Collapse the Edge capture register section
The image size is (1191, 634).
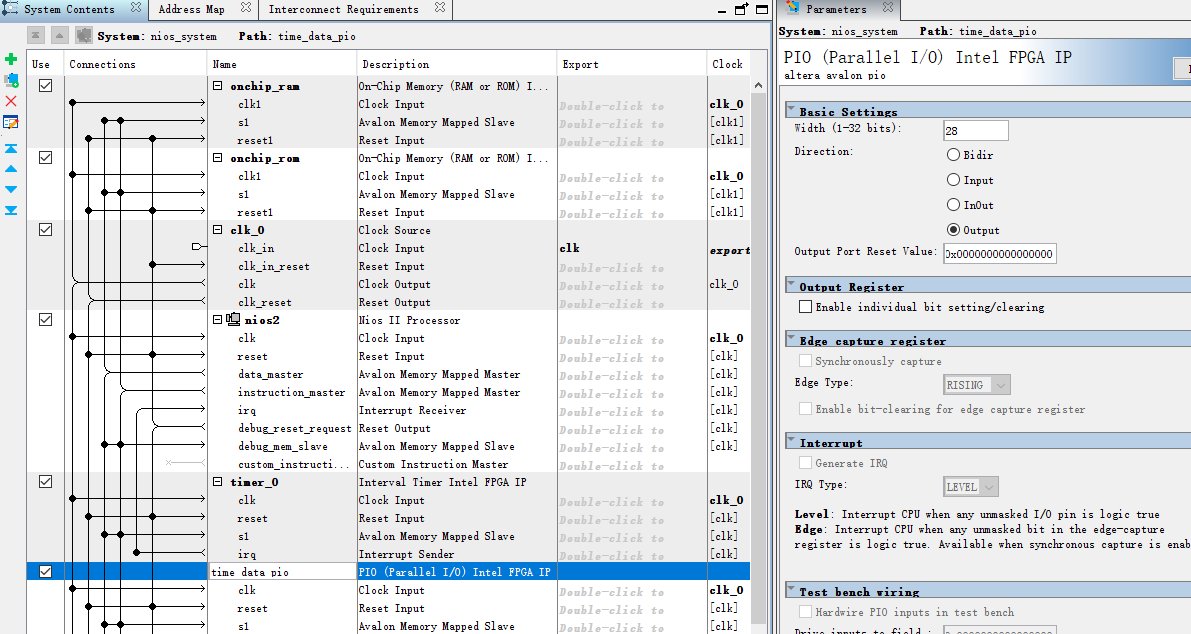tap(791, 340)
